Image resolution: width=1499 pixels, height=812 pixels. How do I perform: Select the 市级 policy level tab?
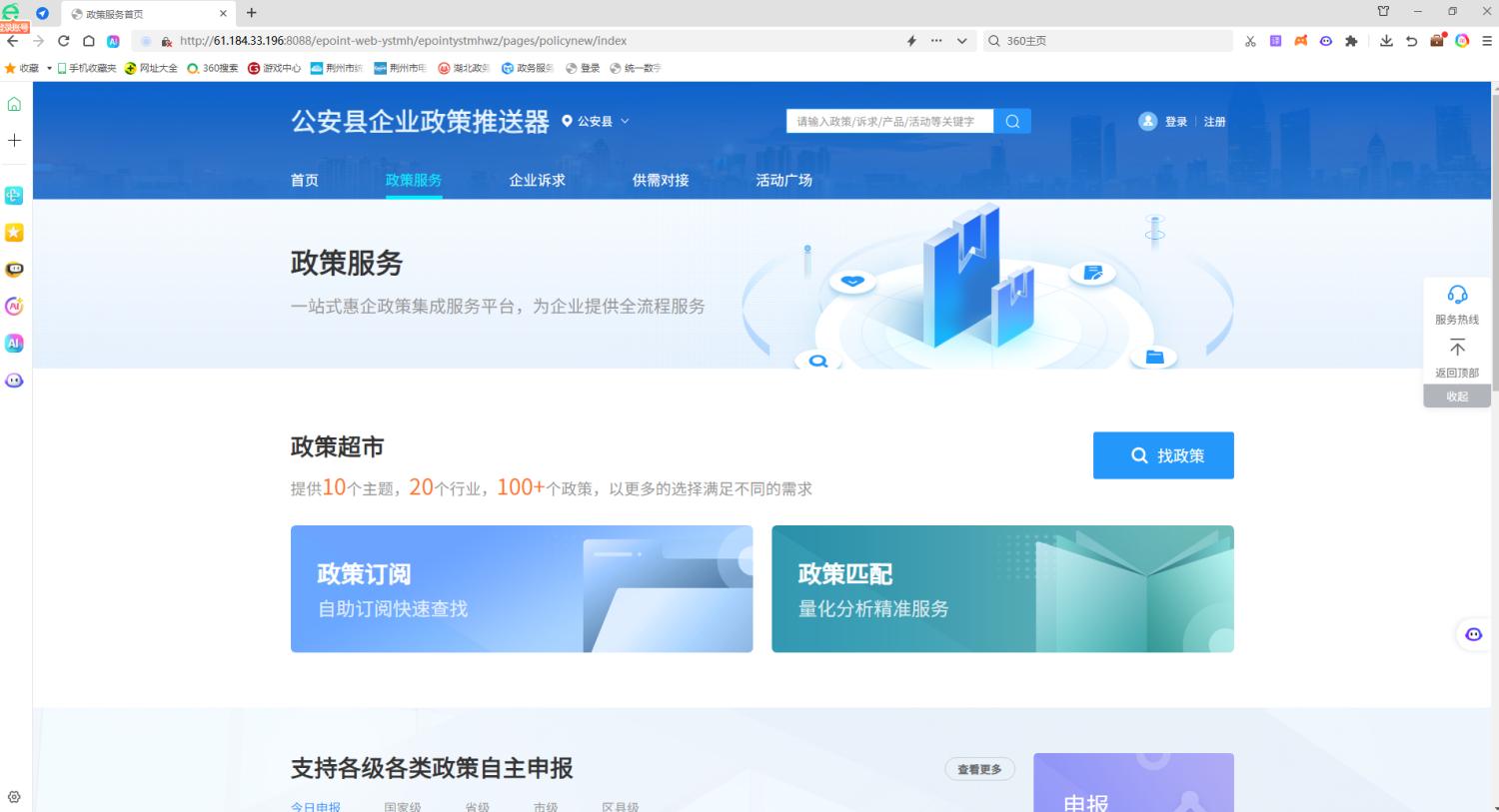point(546,806)
